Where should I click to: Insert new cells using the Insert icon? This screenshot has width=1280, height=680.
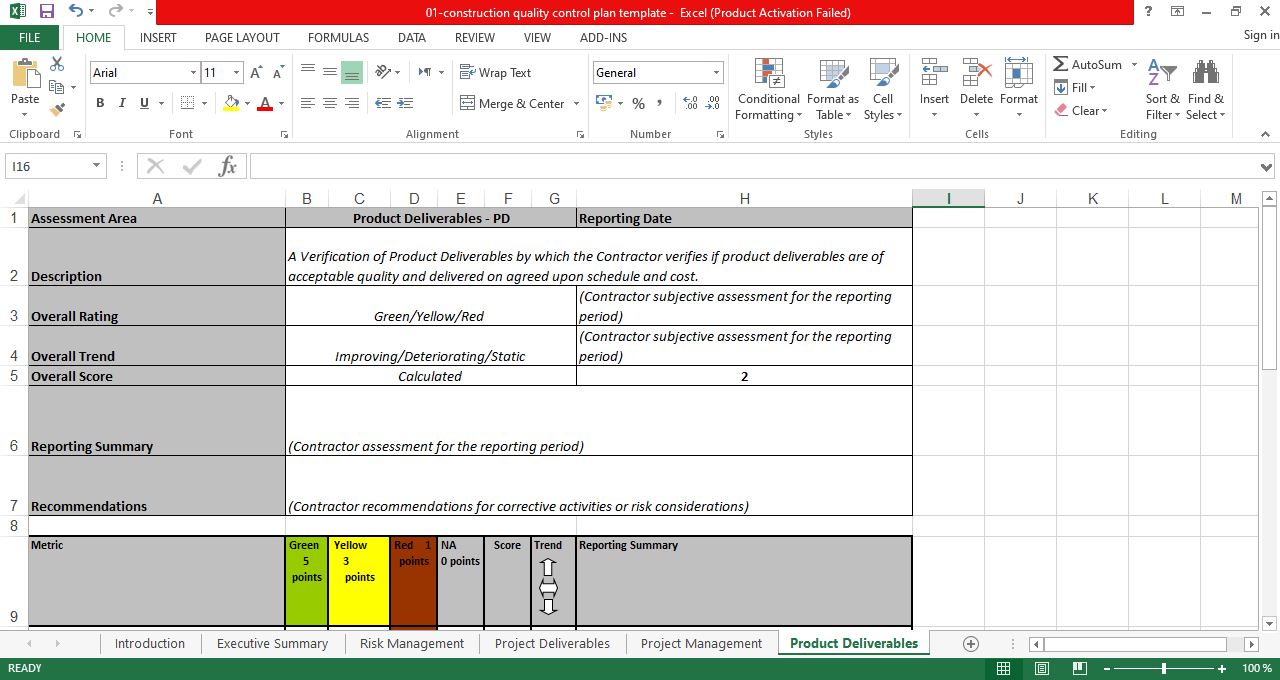click(x=933, y=80)
